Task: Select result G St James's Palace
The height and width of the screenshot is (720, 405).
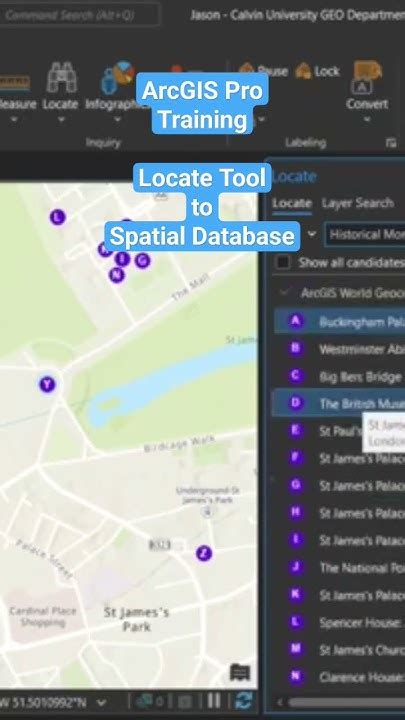Action: (x=339, y=485)
